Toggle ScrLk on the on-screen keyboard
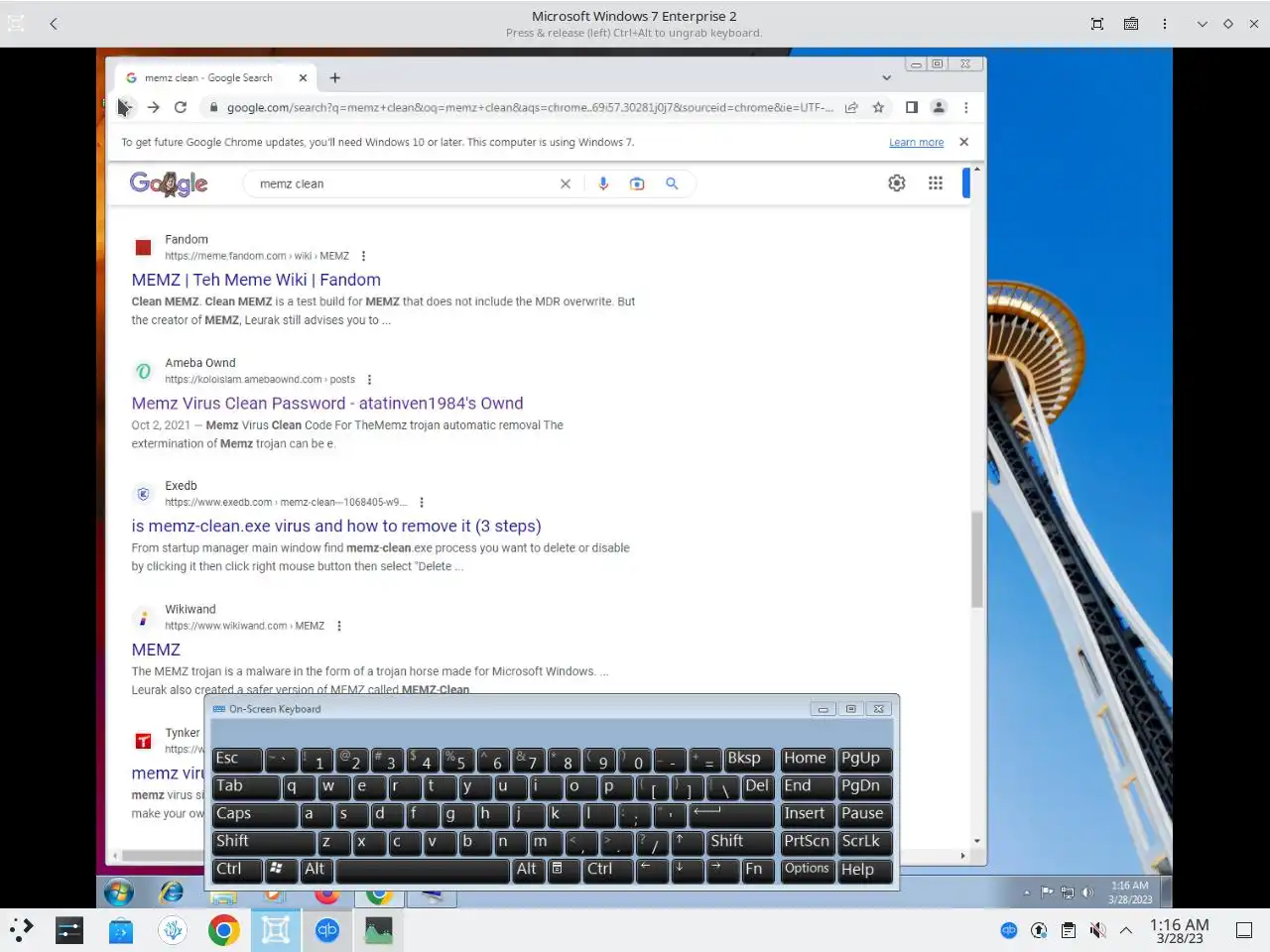This screenshot has height=952, width=1270. 865,842
